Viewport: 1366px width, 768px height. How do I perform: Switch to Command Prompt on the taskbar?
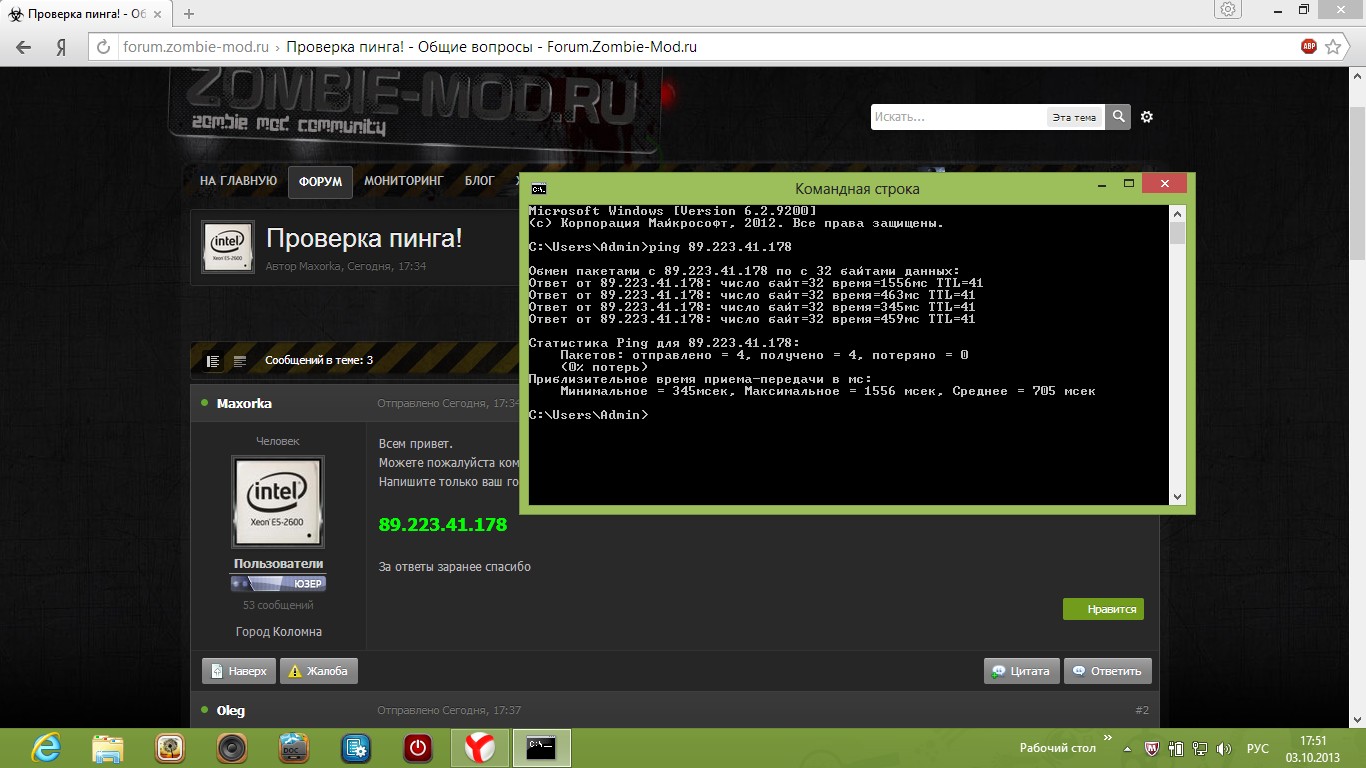(542, 748)
